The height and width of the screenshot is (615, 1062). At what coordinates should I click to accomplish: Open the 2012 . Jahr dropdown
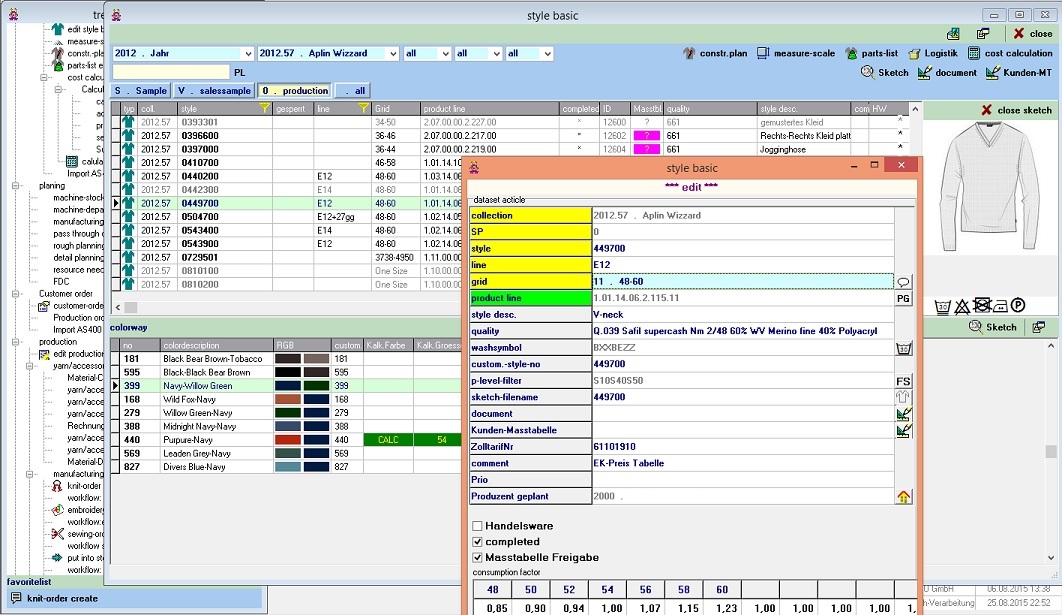click(248, 54)
